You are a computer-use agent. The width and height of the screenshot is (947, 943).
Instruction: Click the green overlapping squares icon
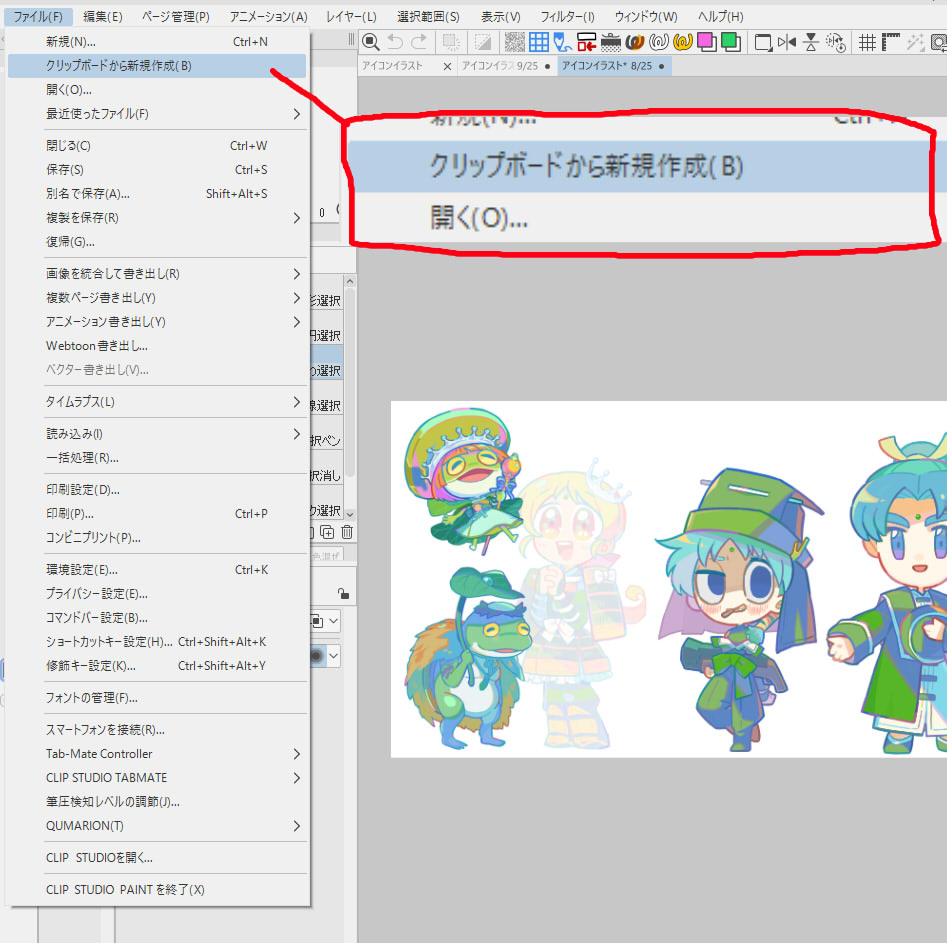tap(731, 42)
